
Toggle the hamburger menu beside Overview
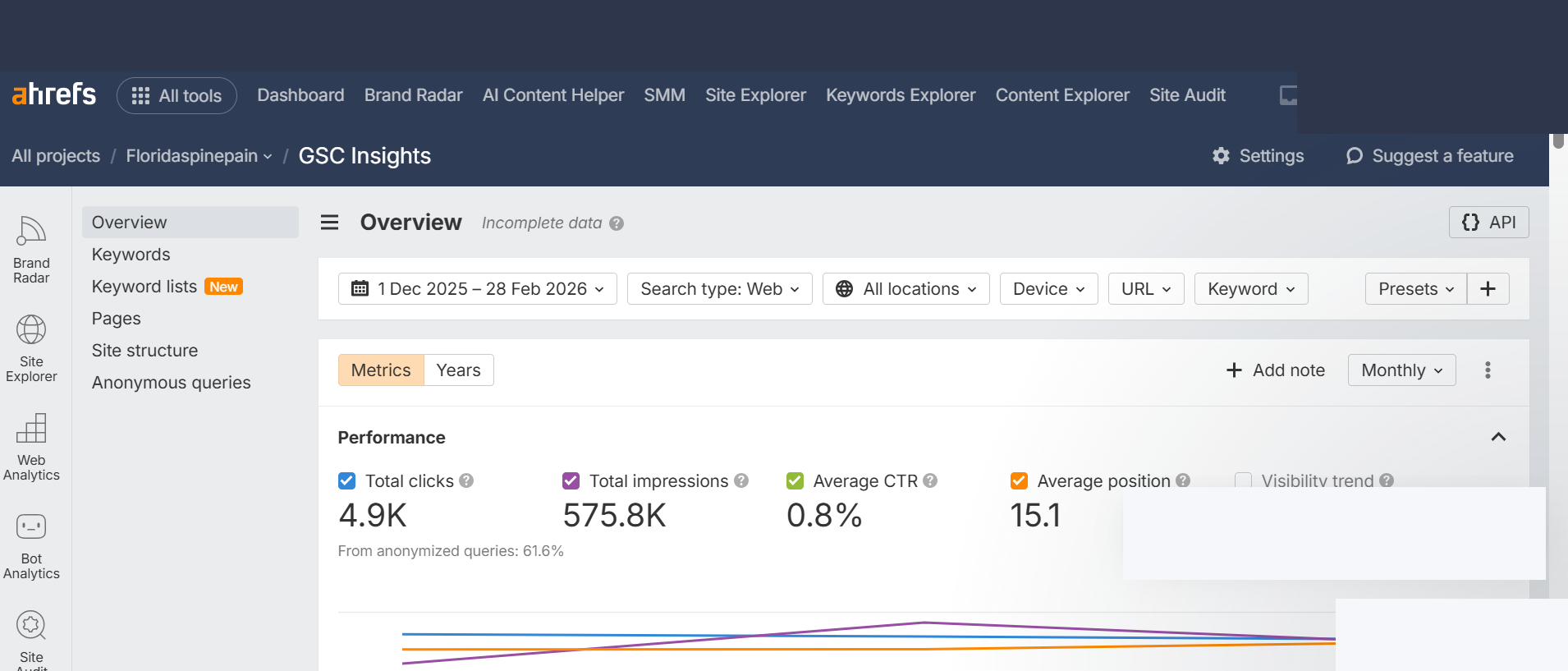[x=329, y=223]
